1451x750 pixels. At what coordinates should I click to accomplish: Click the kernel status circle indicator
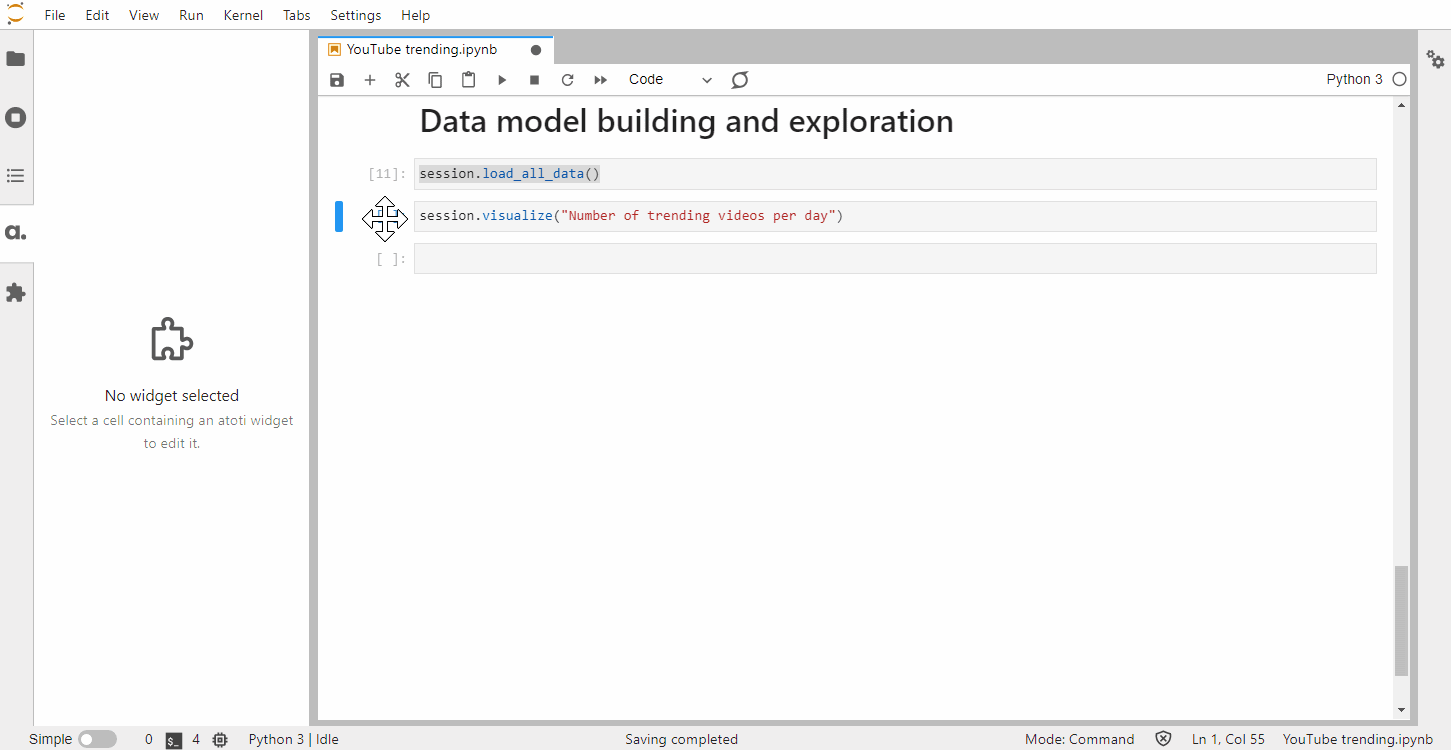tap(1399, 79)
